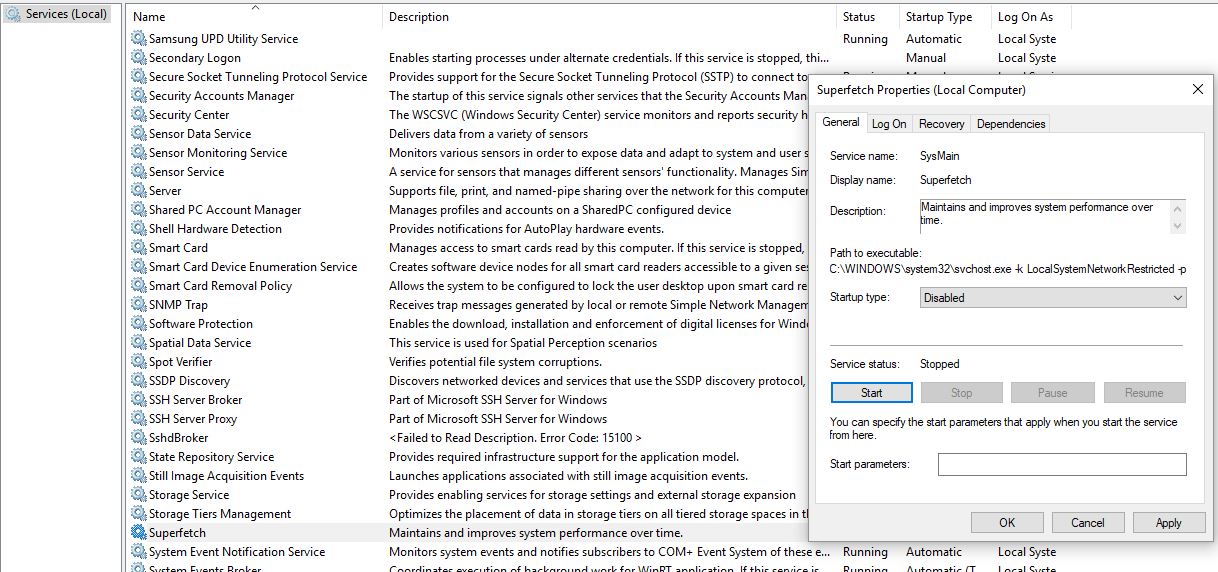The height and width of the screenshot is (572, 1218).
Task: Click the Security Center service gear icon
Action: pyautogui.click(x=138, y=115)
